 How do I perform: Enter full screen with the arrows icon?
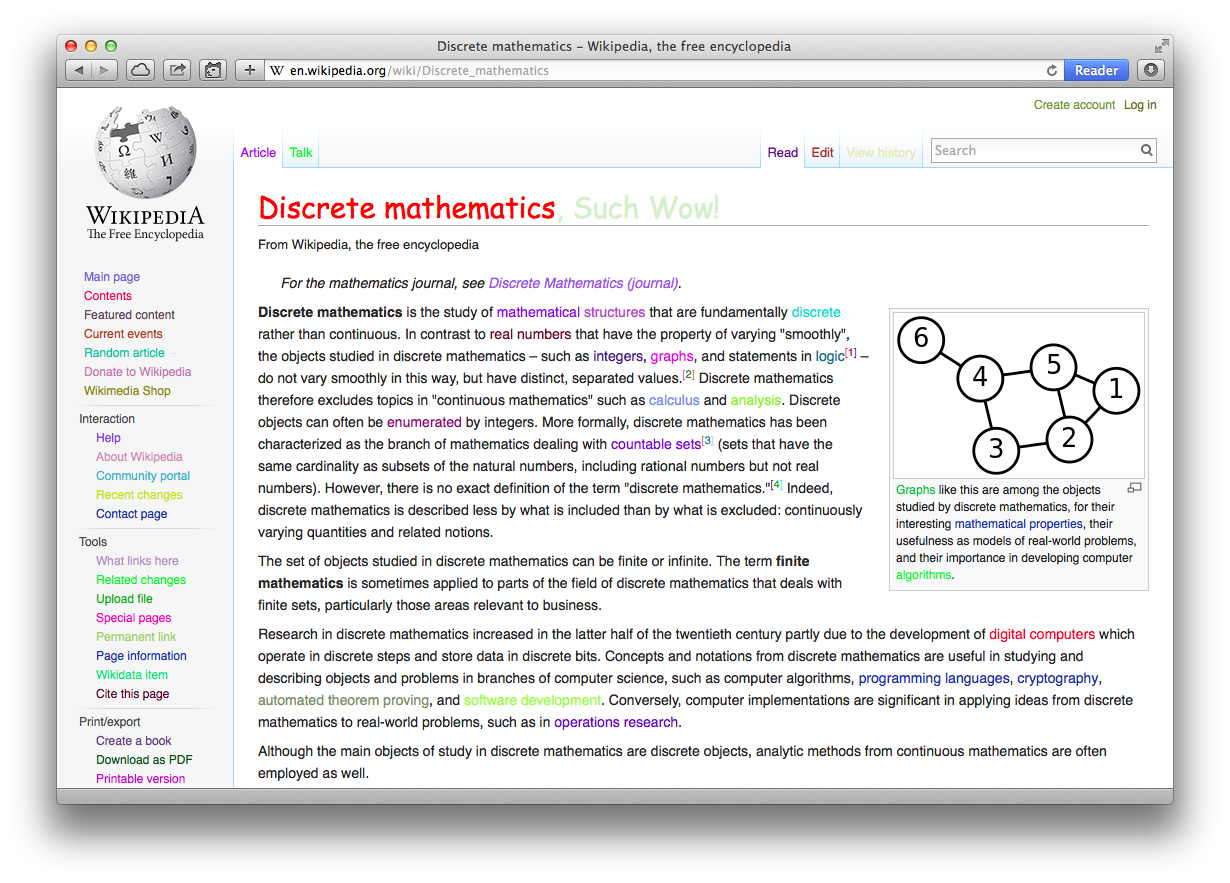(x=1161, y=46)
